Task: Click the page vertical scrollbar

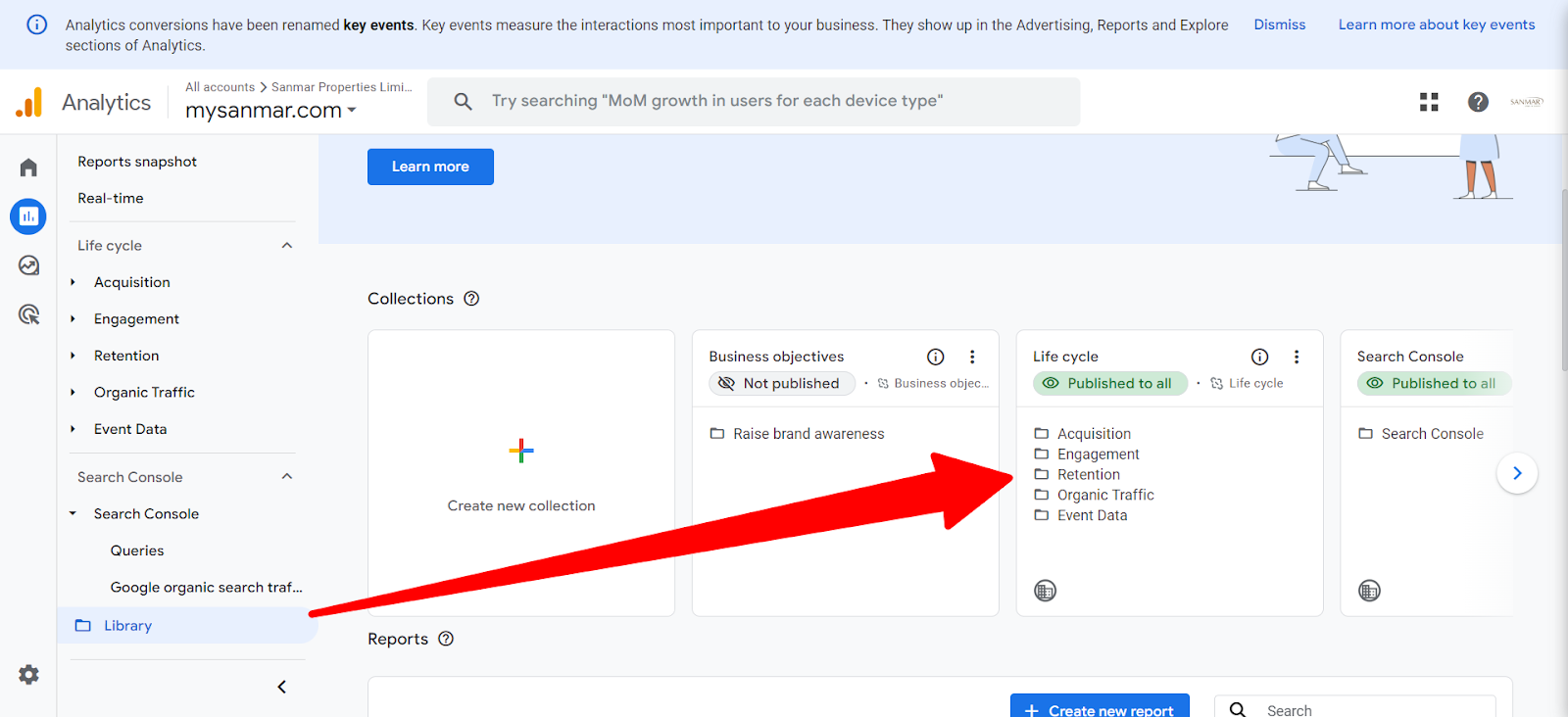Action: point(1563,279)
